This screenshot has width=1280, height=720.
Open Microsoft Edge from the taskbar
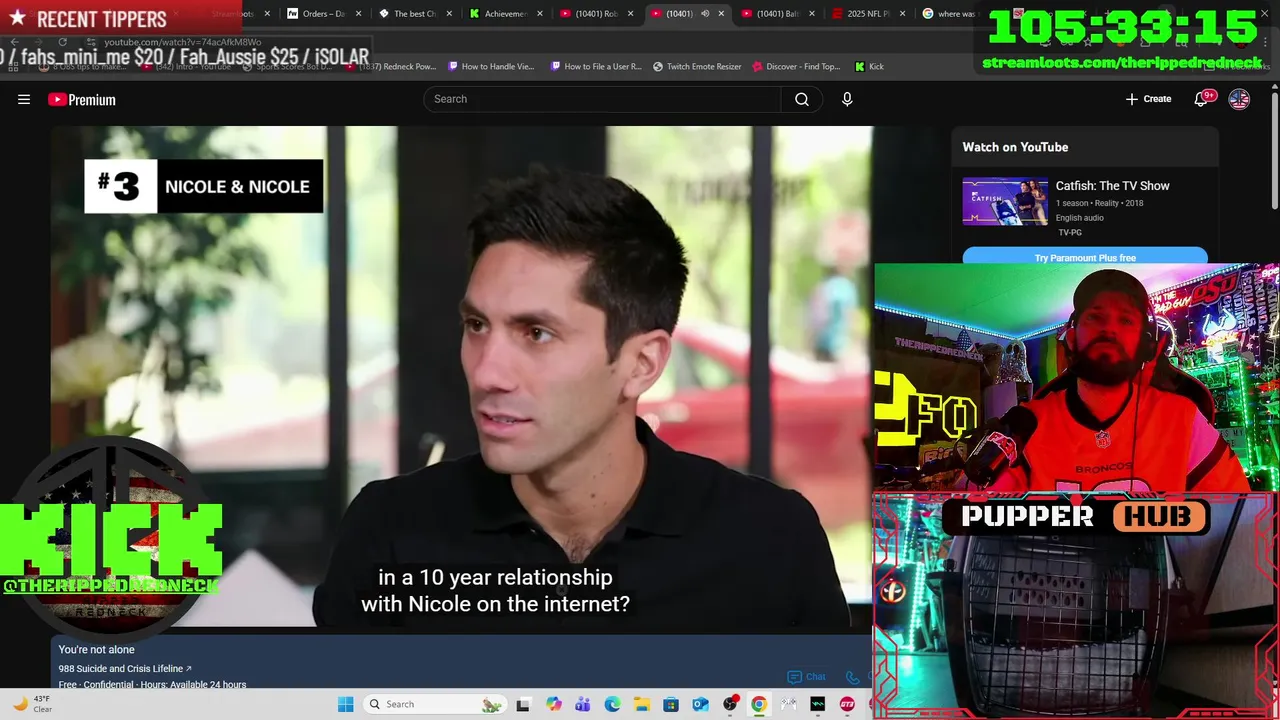pyautogui.click(x=612, y=704)
